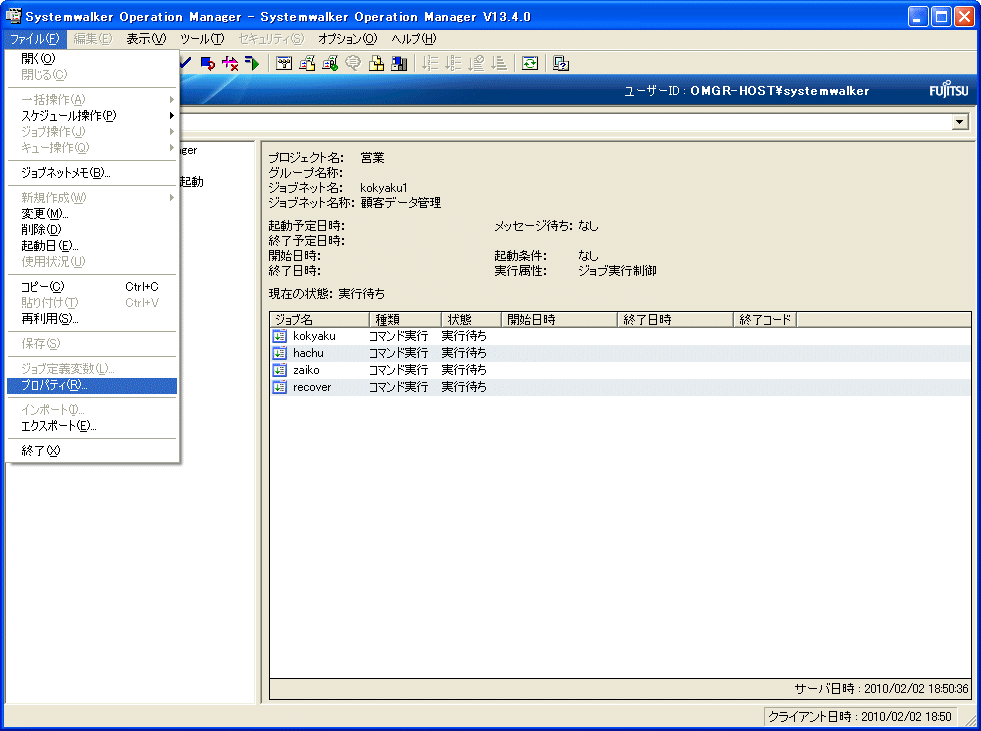
Task: Choose 開く(O) from the File menu
Action: (92, 58)
